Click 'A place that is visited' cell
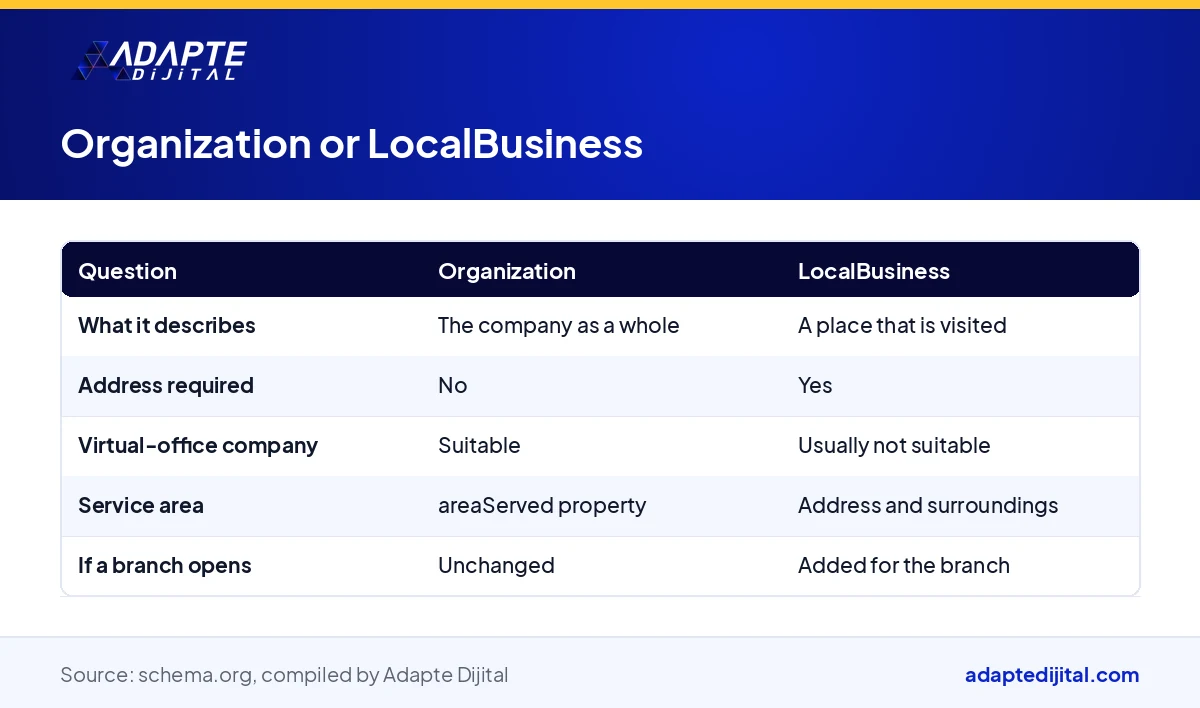Screen dimensions: 1200x708 tap(901, 325)
